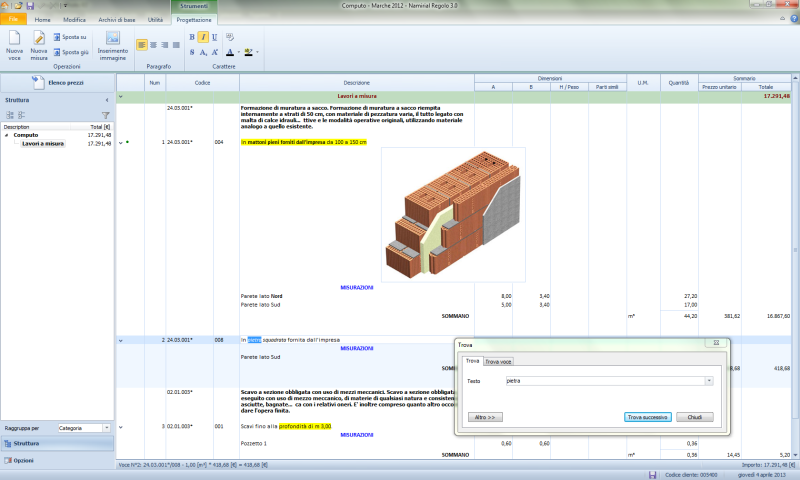Open the Testo search history dropdown
The width and height of the screenshot is (800, 480).
point(709,381)
